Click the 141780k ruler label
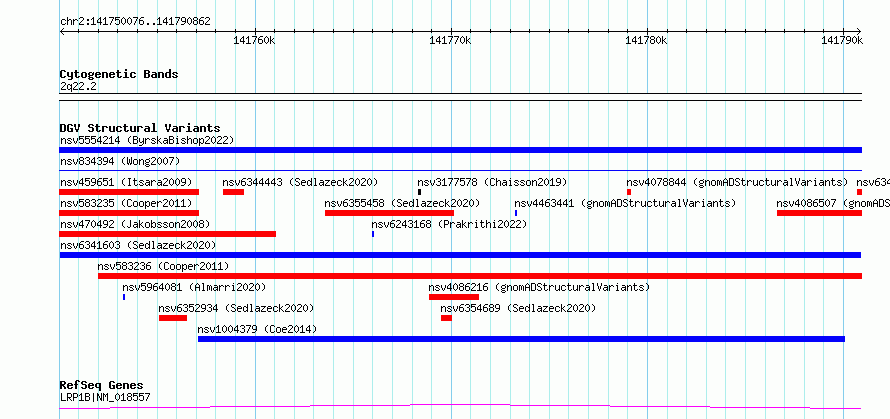 [646, 40]
